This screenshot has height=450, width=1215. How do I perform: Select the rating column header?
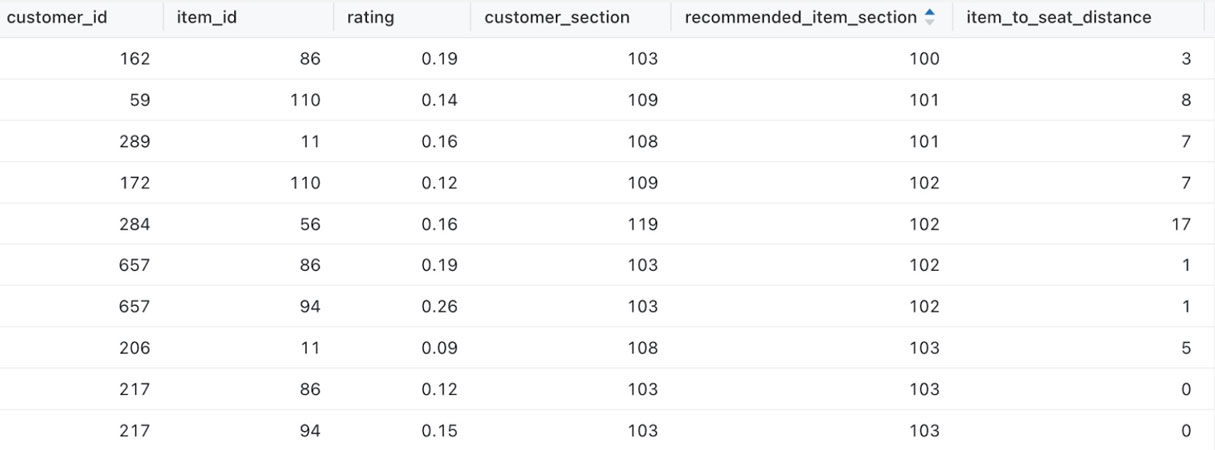(x=370, y=17)
